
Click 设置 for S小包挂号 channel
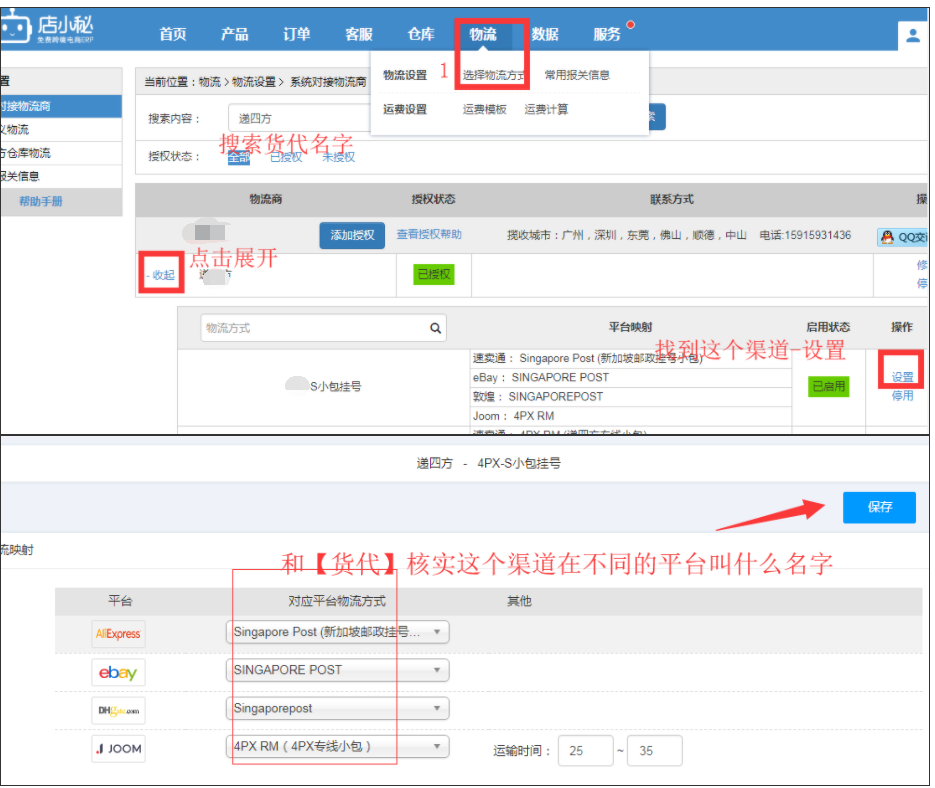(x=902, y=377)
